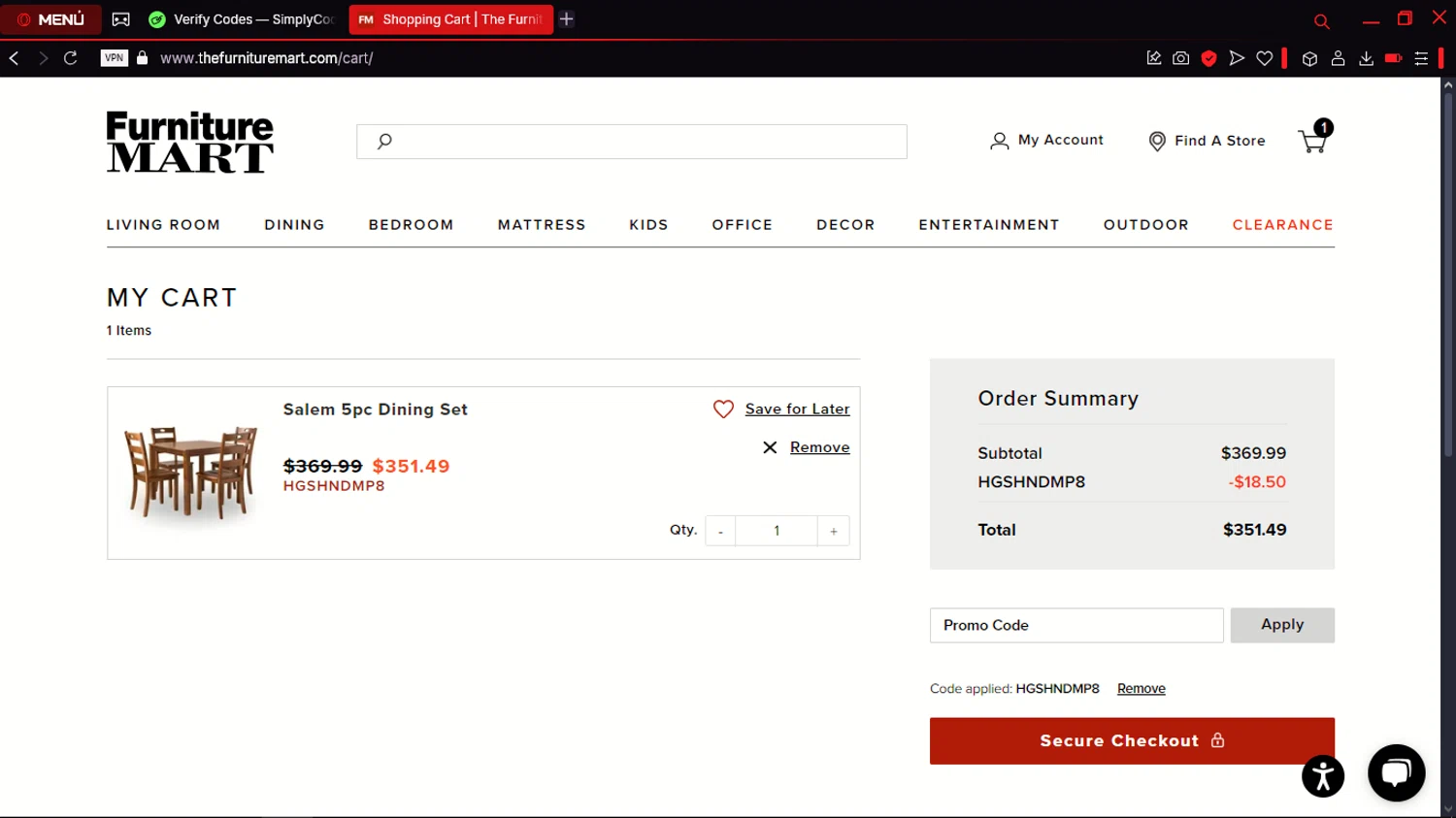Increase quantity with the plus button
This screenshot has height=818, width=1456.
point(834,531)
